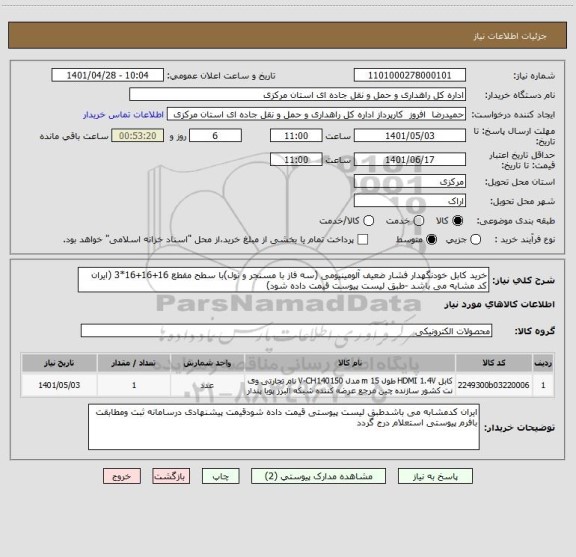Viewport: 576px width, 557px height.
Task: Select the خدمت radio button
Action: [x=419, y=221]
